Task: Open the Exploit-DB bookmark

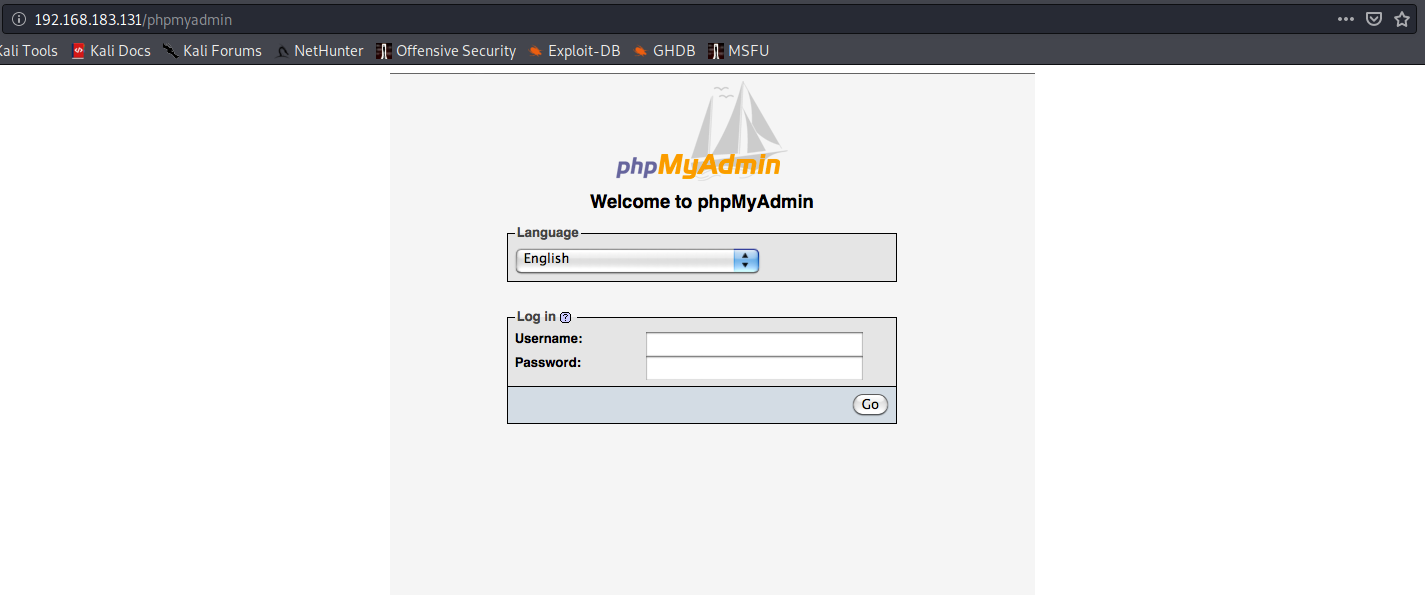Action: [x=574, y=51]
